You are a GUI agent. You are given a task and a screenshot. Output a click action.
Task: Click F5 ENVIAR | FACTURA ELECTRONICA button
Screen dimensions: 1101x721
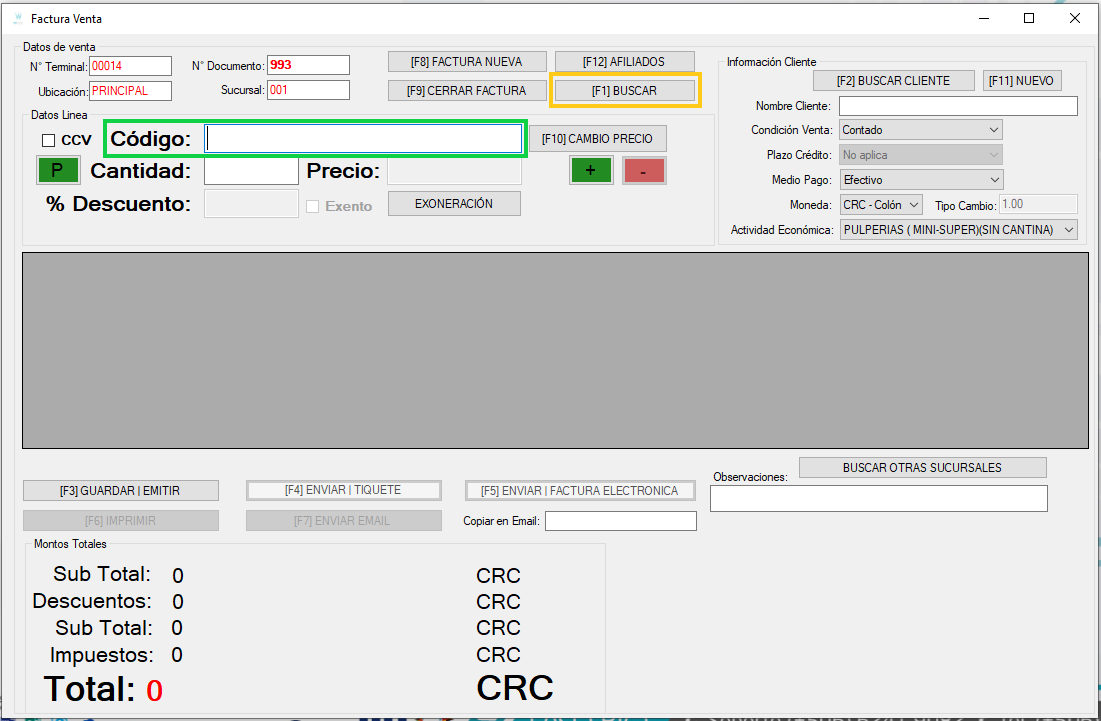tap(580, 491)
